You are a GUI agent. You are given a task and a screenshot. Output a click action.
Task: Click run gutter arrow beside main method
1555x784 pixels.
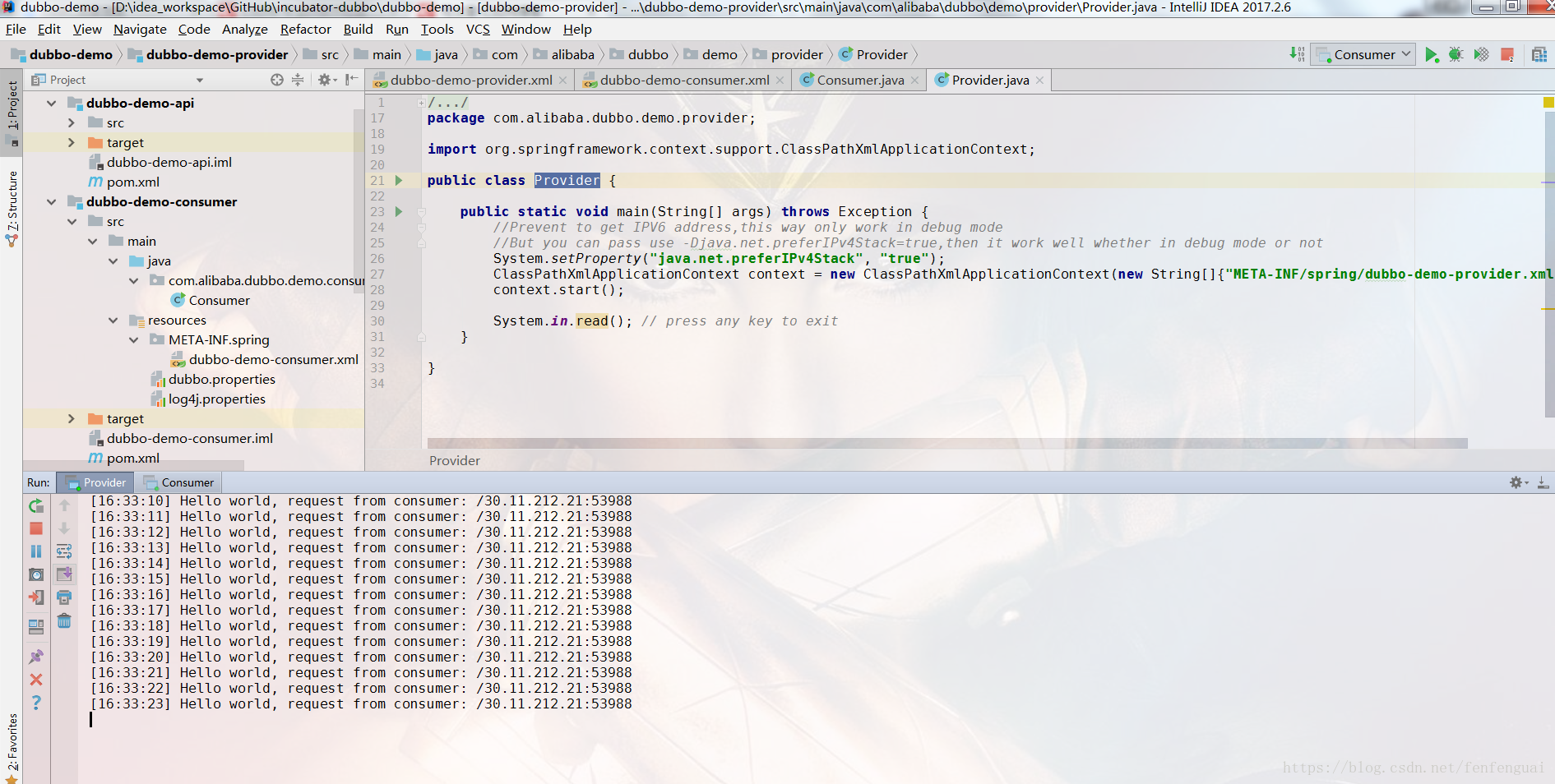click(399, 211)
